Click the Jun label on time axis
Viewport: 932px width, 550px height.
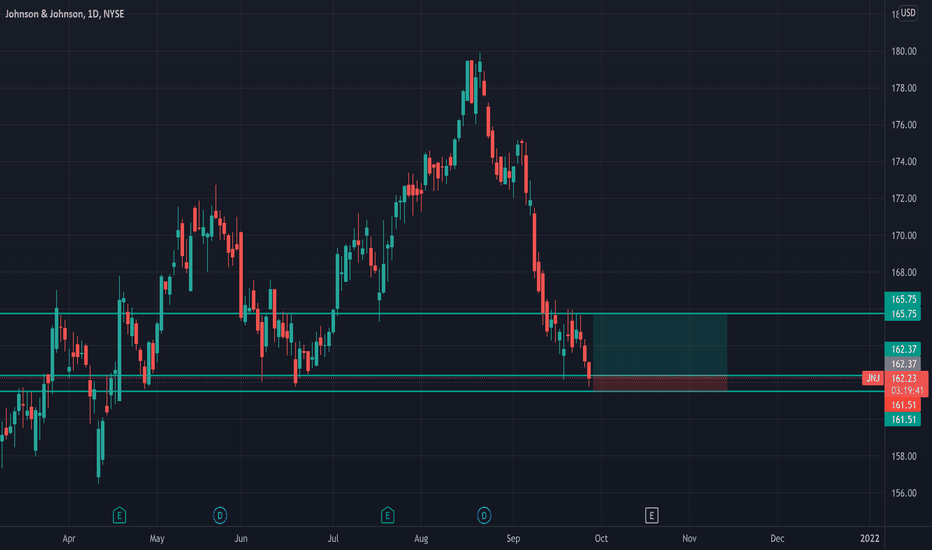[x=241, y=539]
